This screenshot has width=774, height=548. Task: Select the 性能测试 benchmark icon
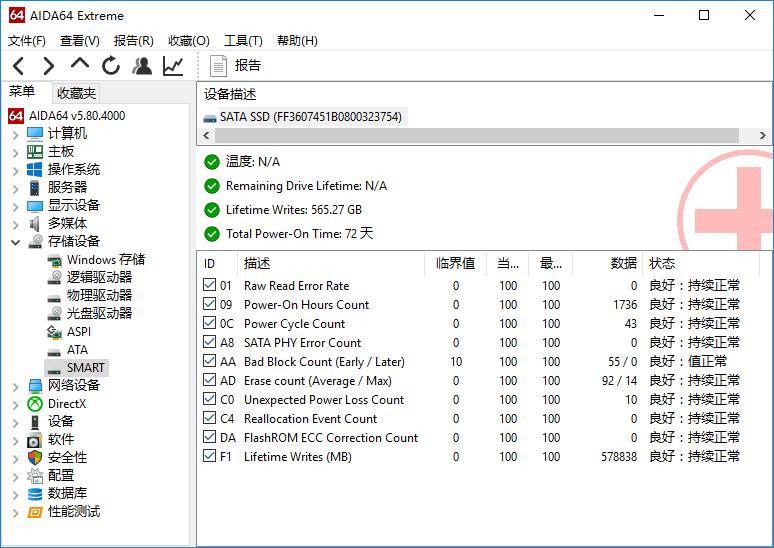coord(35,512)
